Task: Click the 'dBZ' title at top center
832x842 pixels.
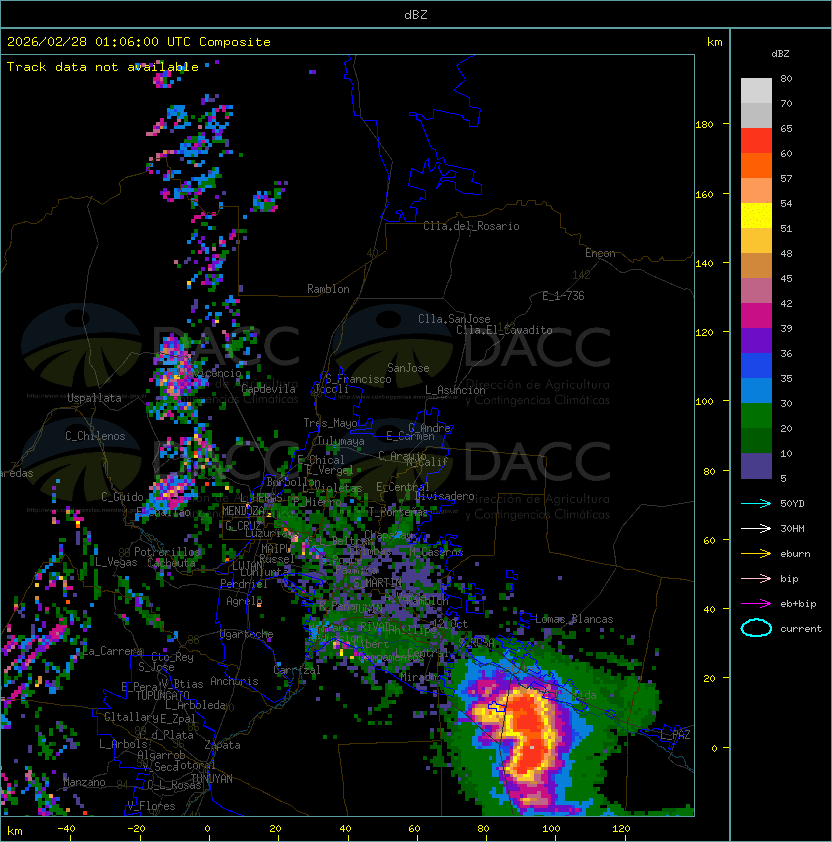Action: click(416, 15)
